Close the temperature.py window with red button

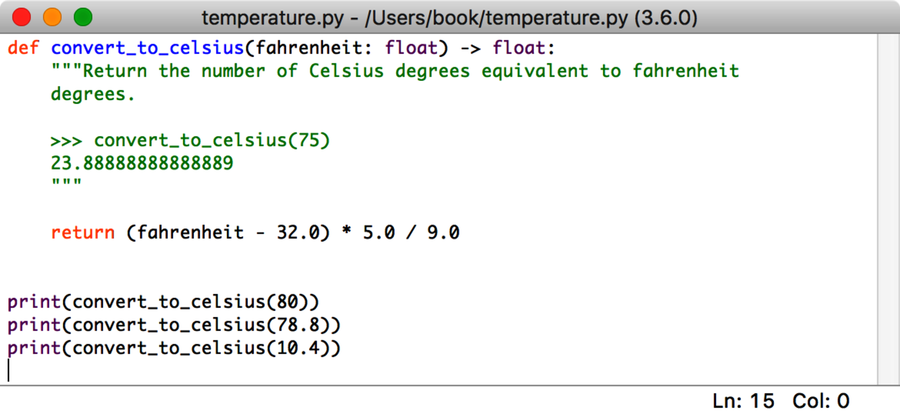tap(23, 17)
